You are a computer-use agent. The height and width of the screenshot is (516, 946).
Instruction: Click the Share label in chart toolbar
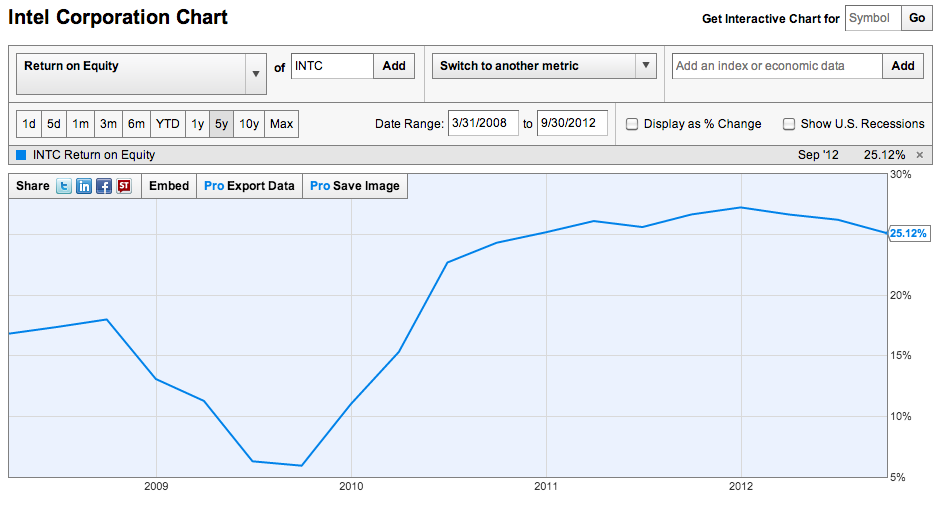pos(33,186)
